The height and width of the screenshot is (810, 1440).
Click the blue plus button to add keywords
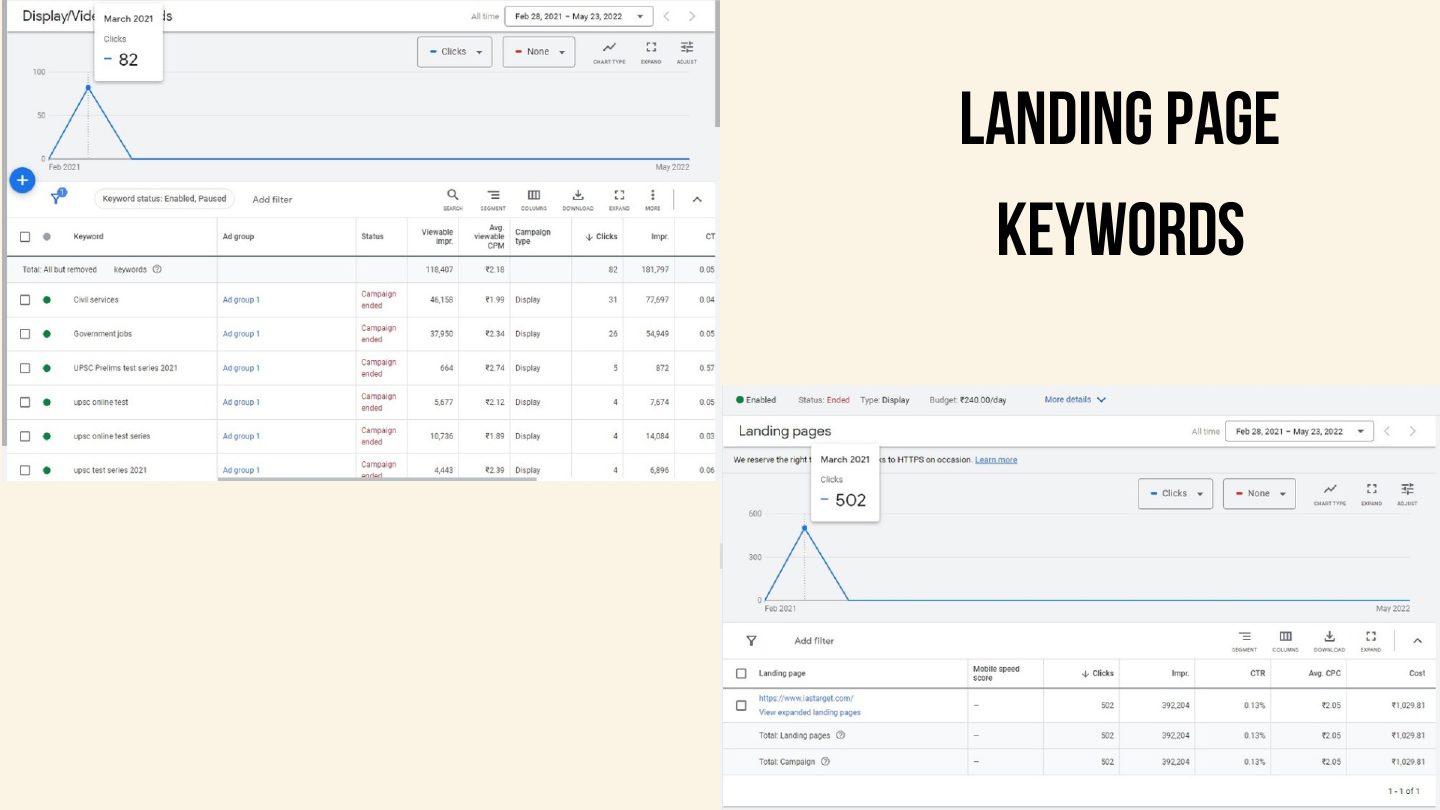coord(22,180)
